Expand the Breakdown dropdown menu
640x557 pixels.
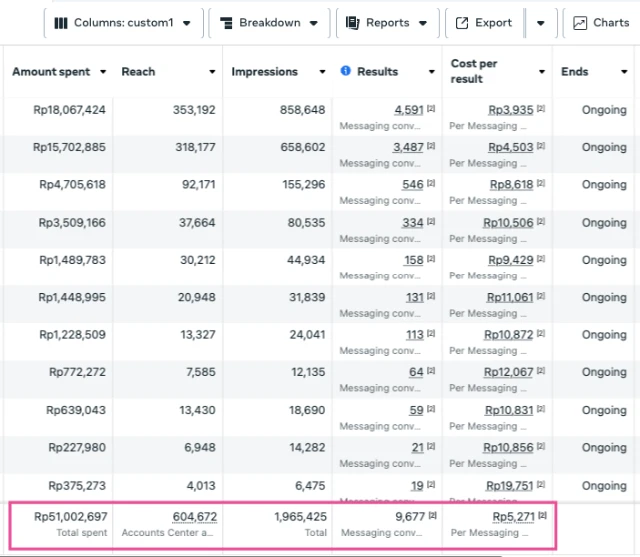tap(314, 23)
